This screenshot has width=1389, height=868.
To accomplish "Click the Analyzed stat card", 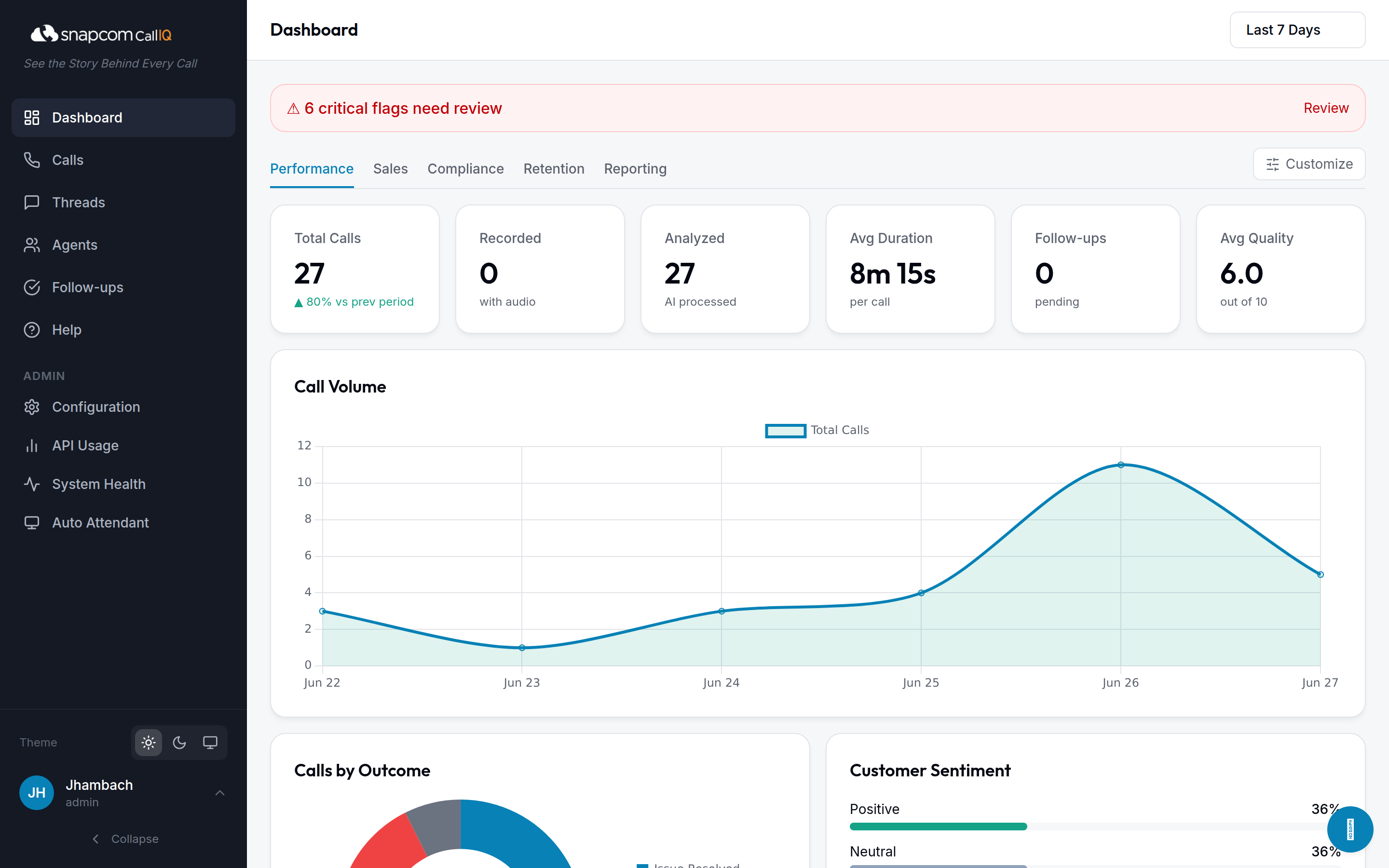I will (x=725, y=269).
